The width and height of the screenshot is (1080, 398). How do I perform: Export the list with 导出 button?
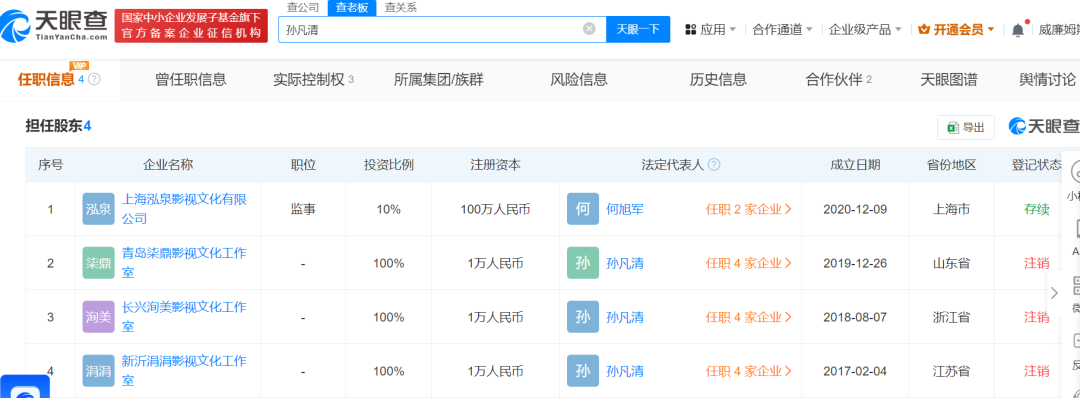[966, 127]
